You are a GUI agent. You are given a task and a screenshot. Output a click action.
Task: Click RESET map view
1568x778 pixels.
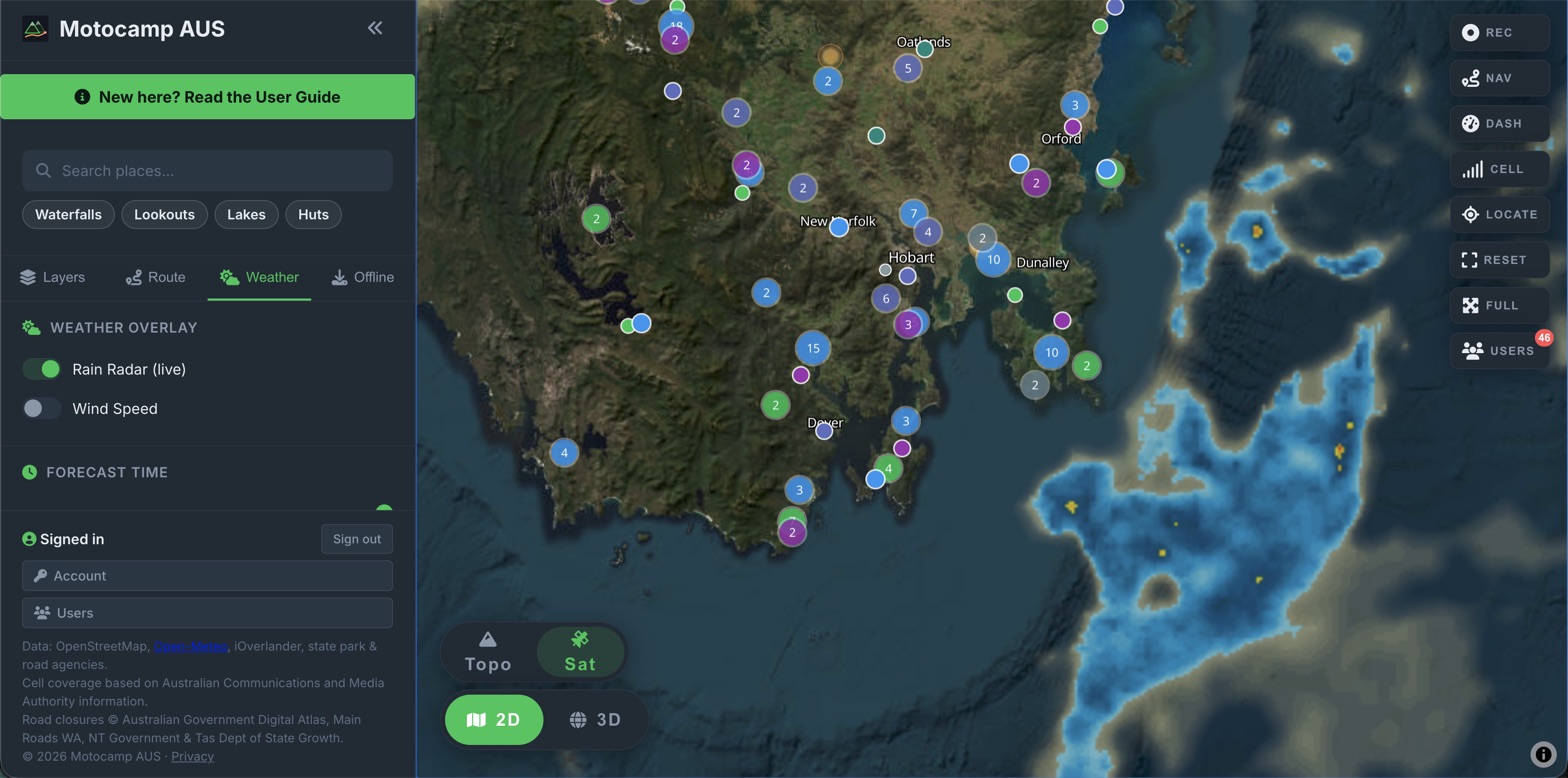1499,260
